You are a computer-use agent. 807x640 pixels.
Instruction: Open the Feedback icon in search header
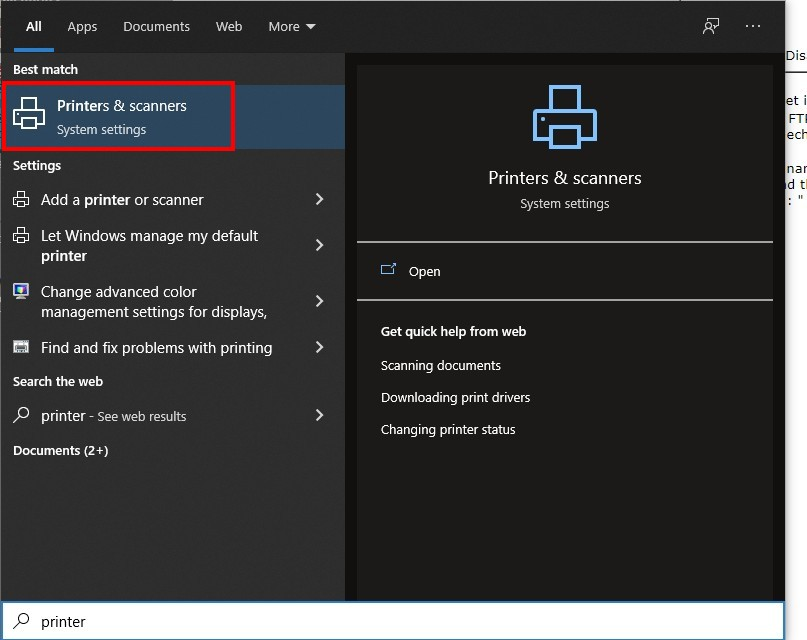711,26
